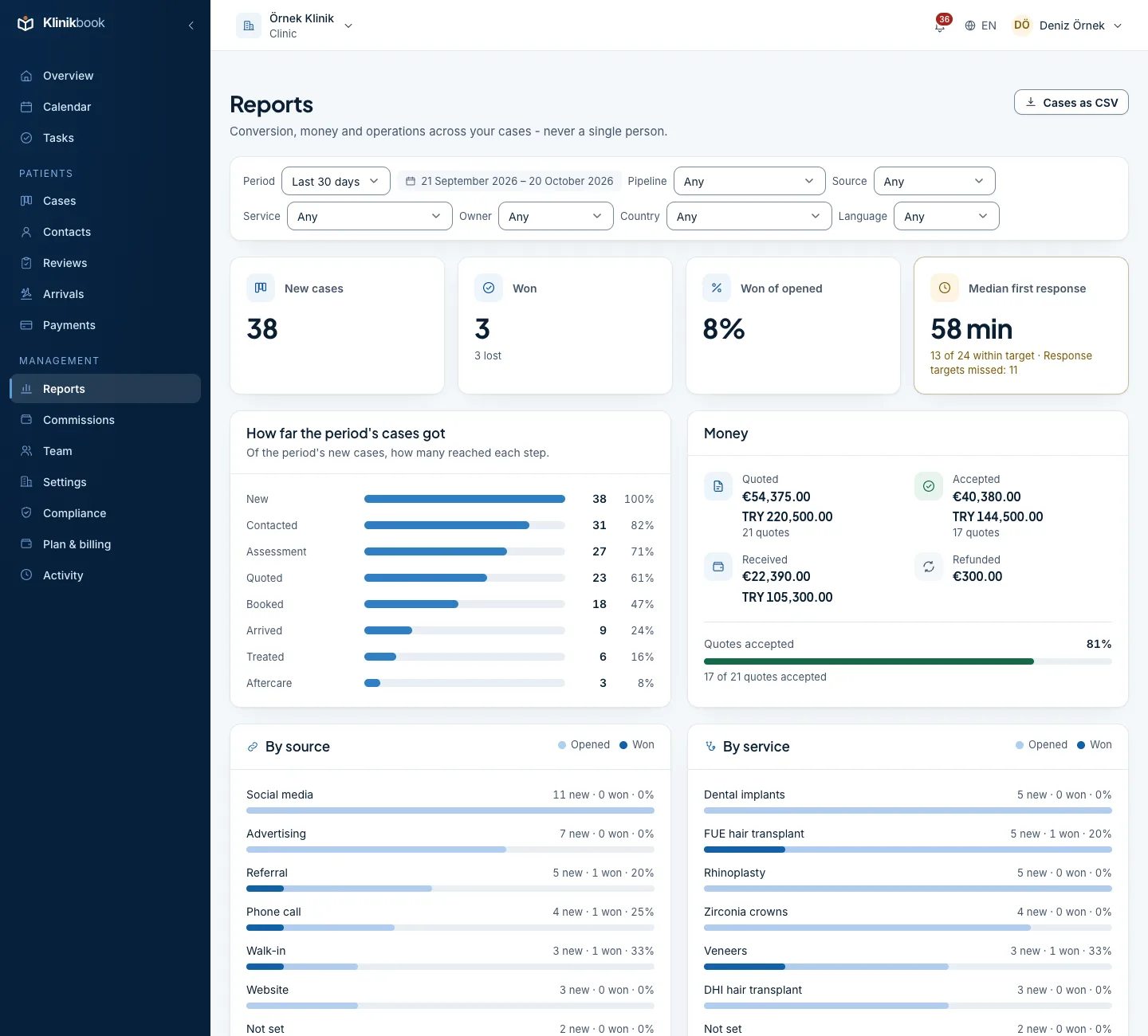Open the Service filter dropdown
Screen dimensions: 1148x1036
[370, 216]
